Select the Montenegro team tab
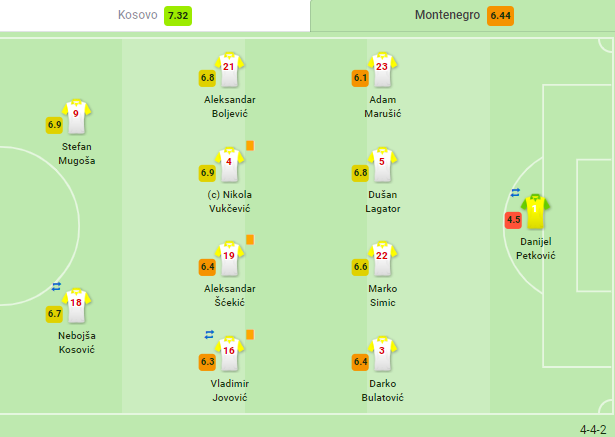Image resolution: width=615 pixels, height=437 pixels. (463, 16)
